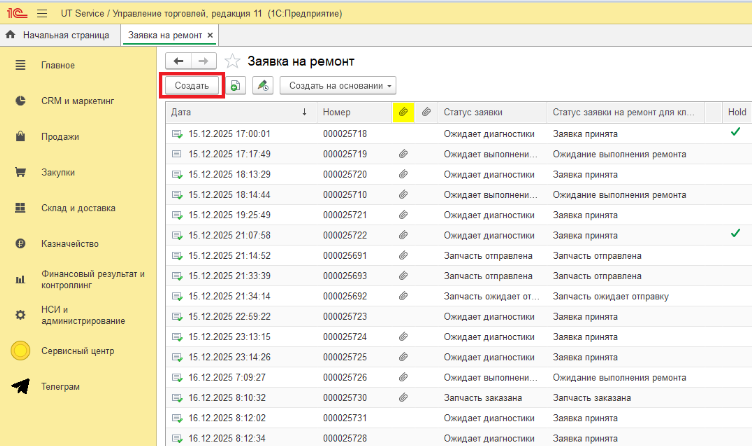
Task: Click the green pencil edit toolbar icon
Action: pyautogui.click(x=262, y=86)
